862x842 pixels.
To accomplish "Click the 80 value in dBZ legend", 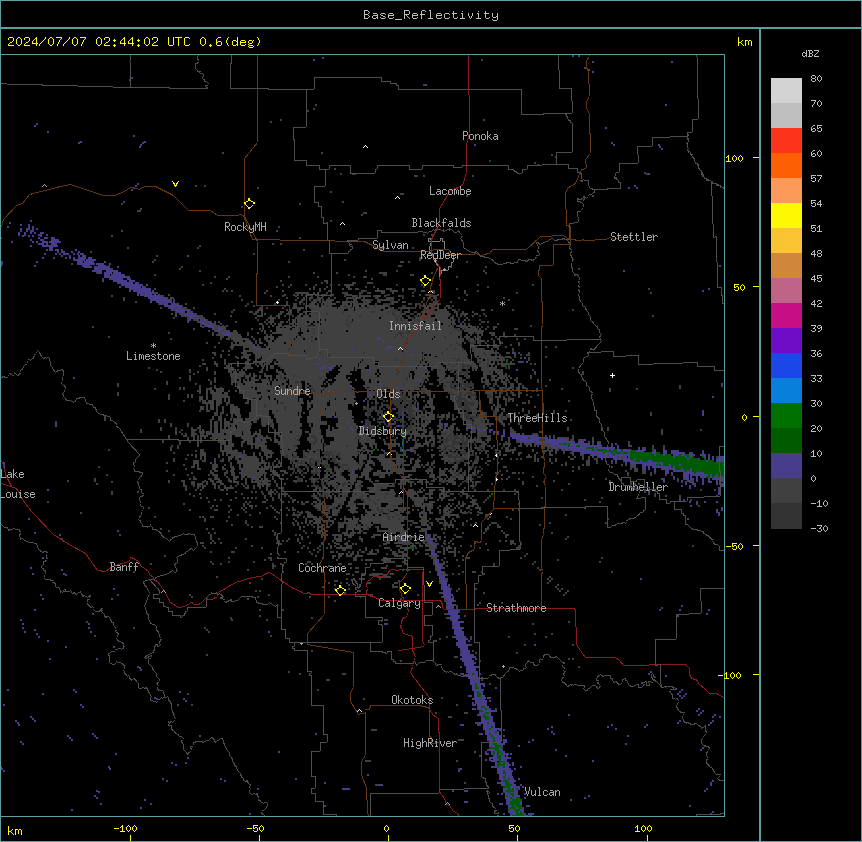I will (x=816, y=79).
